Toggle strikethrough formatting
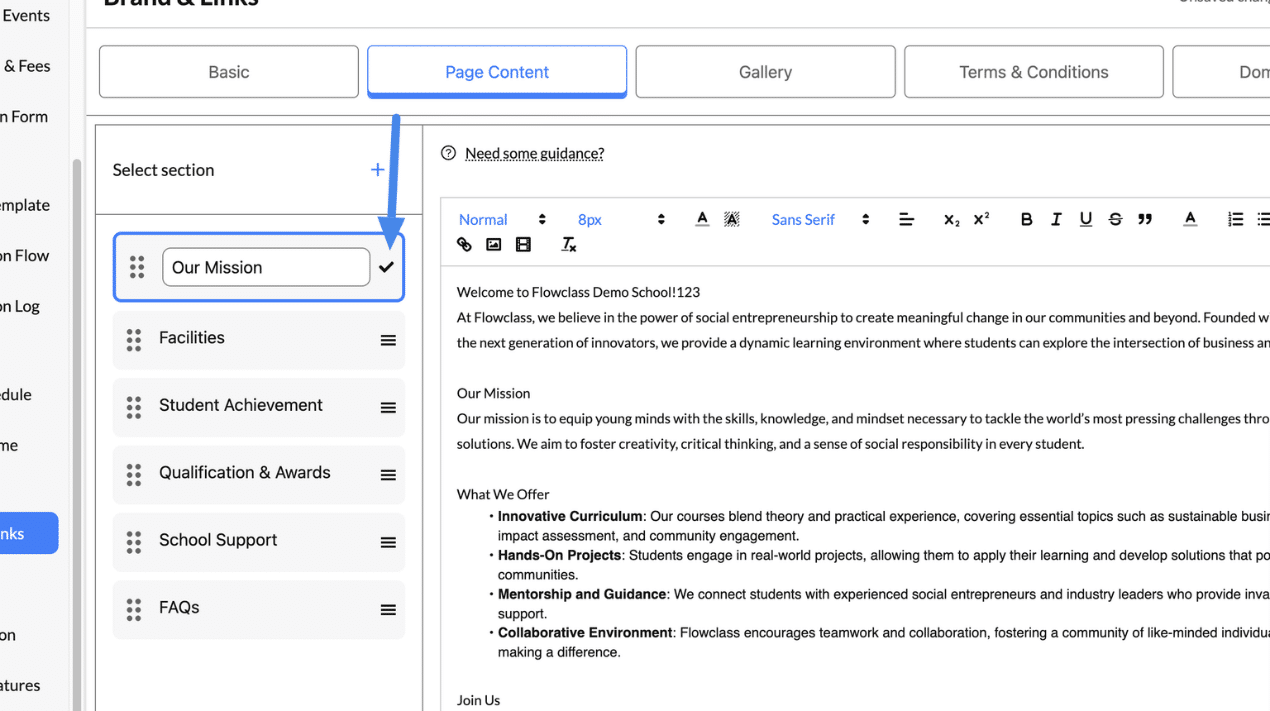Image resolution: width=1270 pixels, height=711 pixels. point(1115,219)
